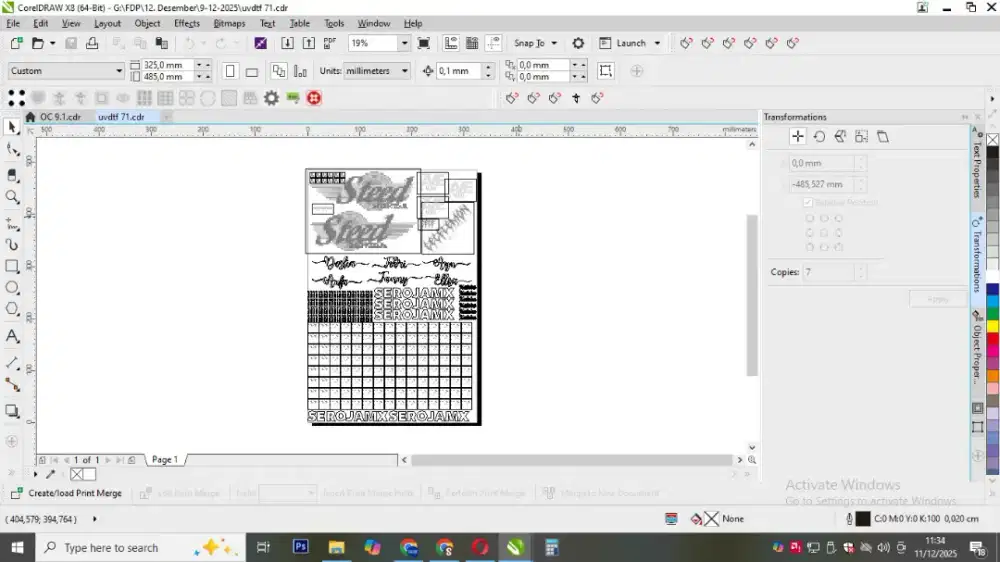Click the Import icon
Image resolution: width=1000 pixels, height=562 pixels.
click(x=287, y=43)
